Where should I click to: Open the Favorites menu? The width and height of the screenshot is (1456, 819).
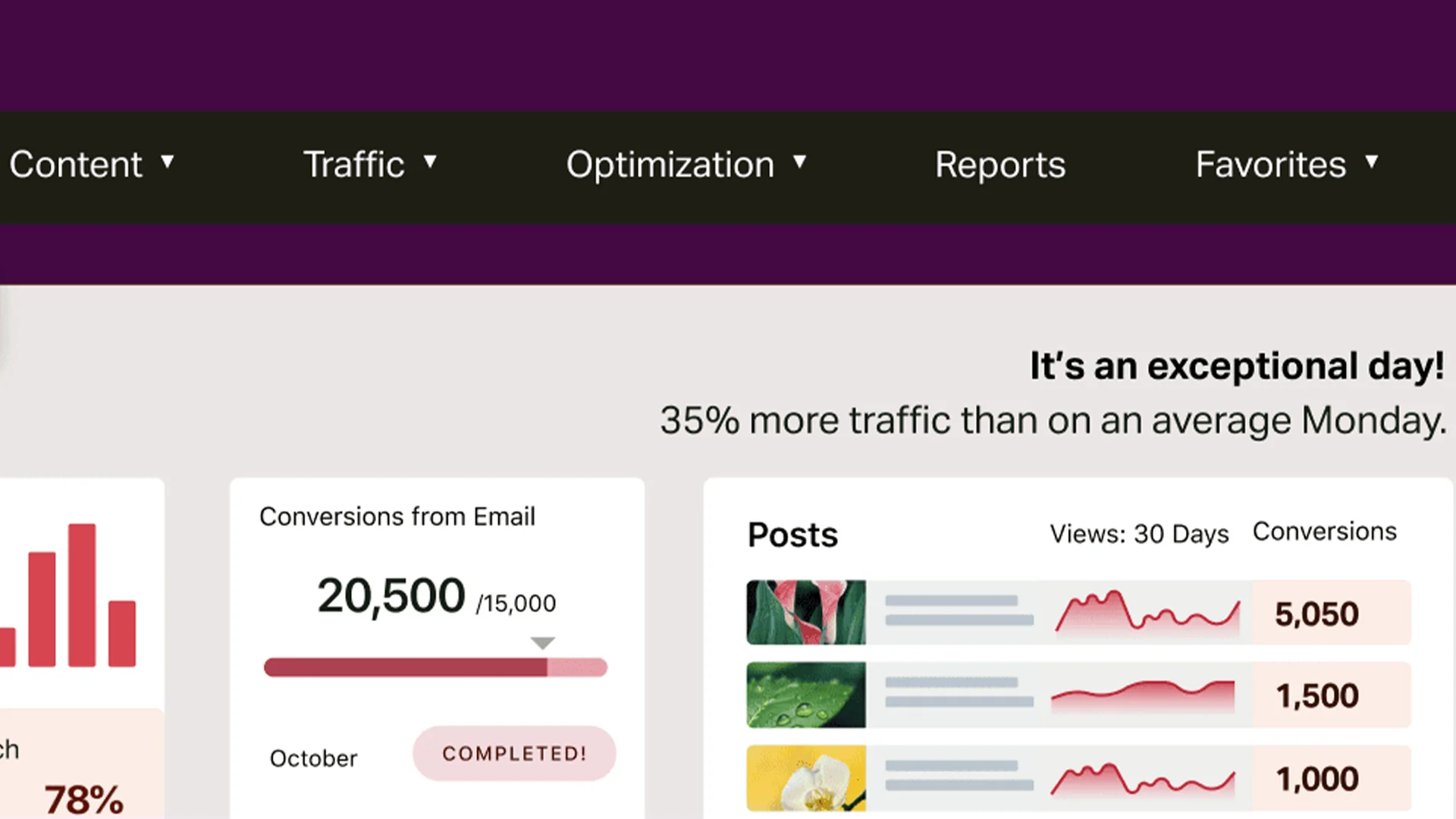pos(1271,165)
